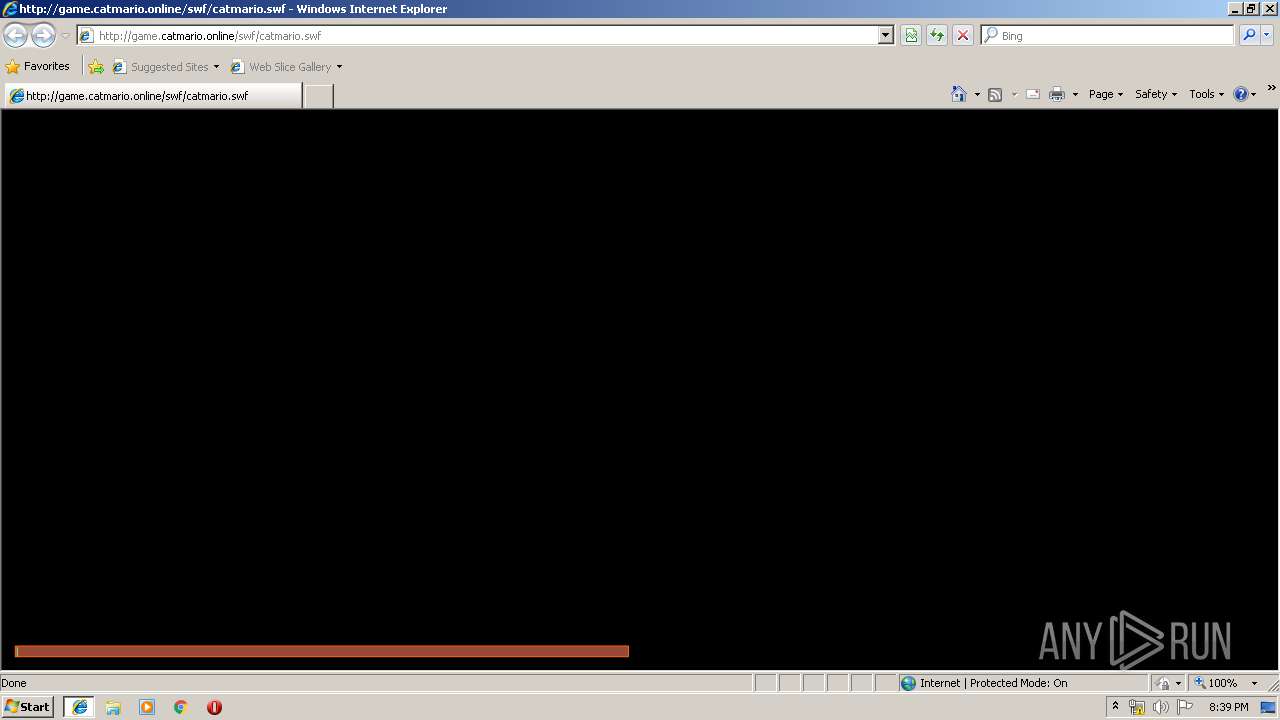Refresh the page with the Refresh icon
The image size is (1280, 720).
point(937,35)
